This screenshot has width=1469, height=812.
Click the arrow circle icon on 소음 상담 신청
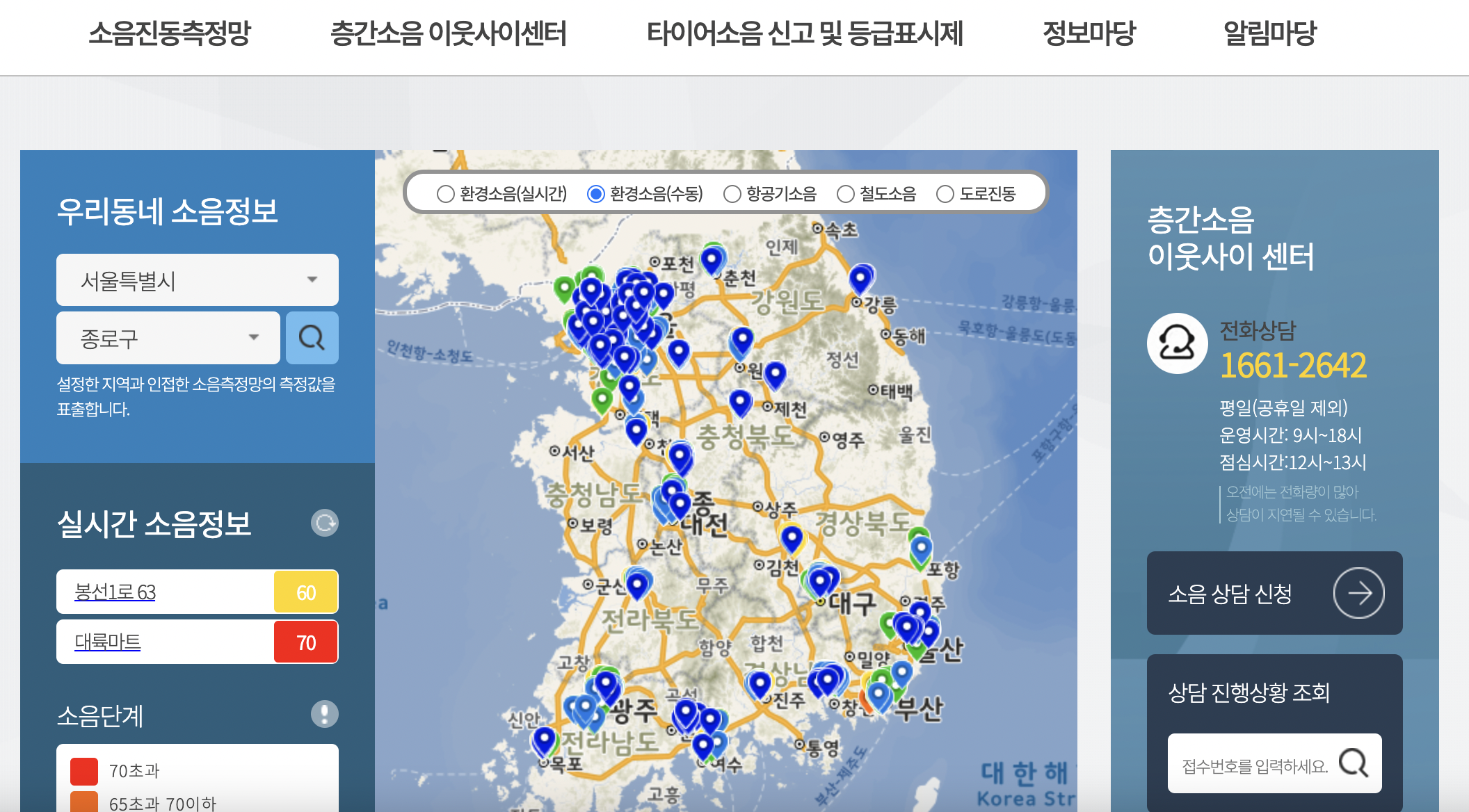coord(1358,593)
